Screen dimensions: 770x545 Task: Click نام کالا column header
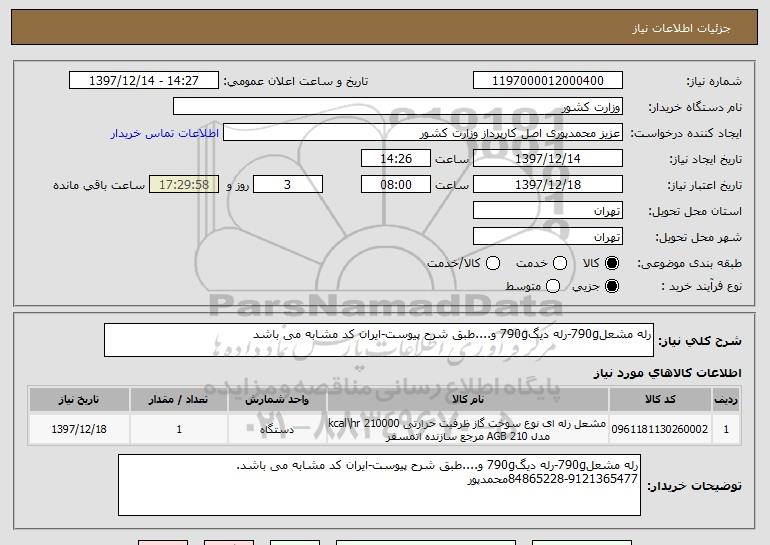coord(468,400)
